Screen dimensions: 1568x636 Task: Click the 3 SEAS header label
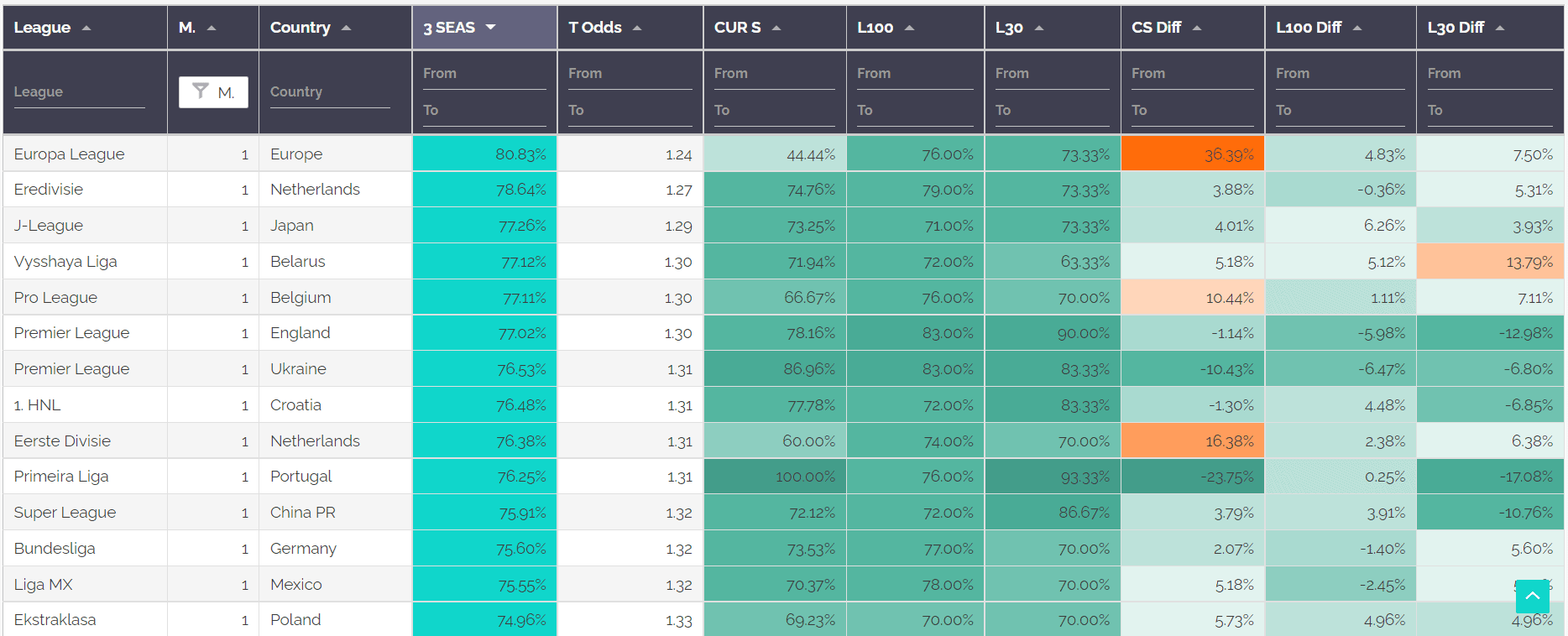(449, 28)
